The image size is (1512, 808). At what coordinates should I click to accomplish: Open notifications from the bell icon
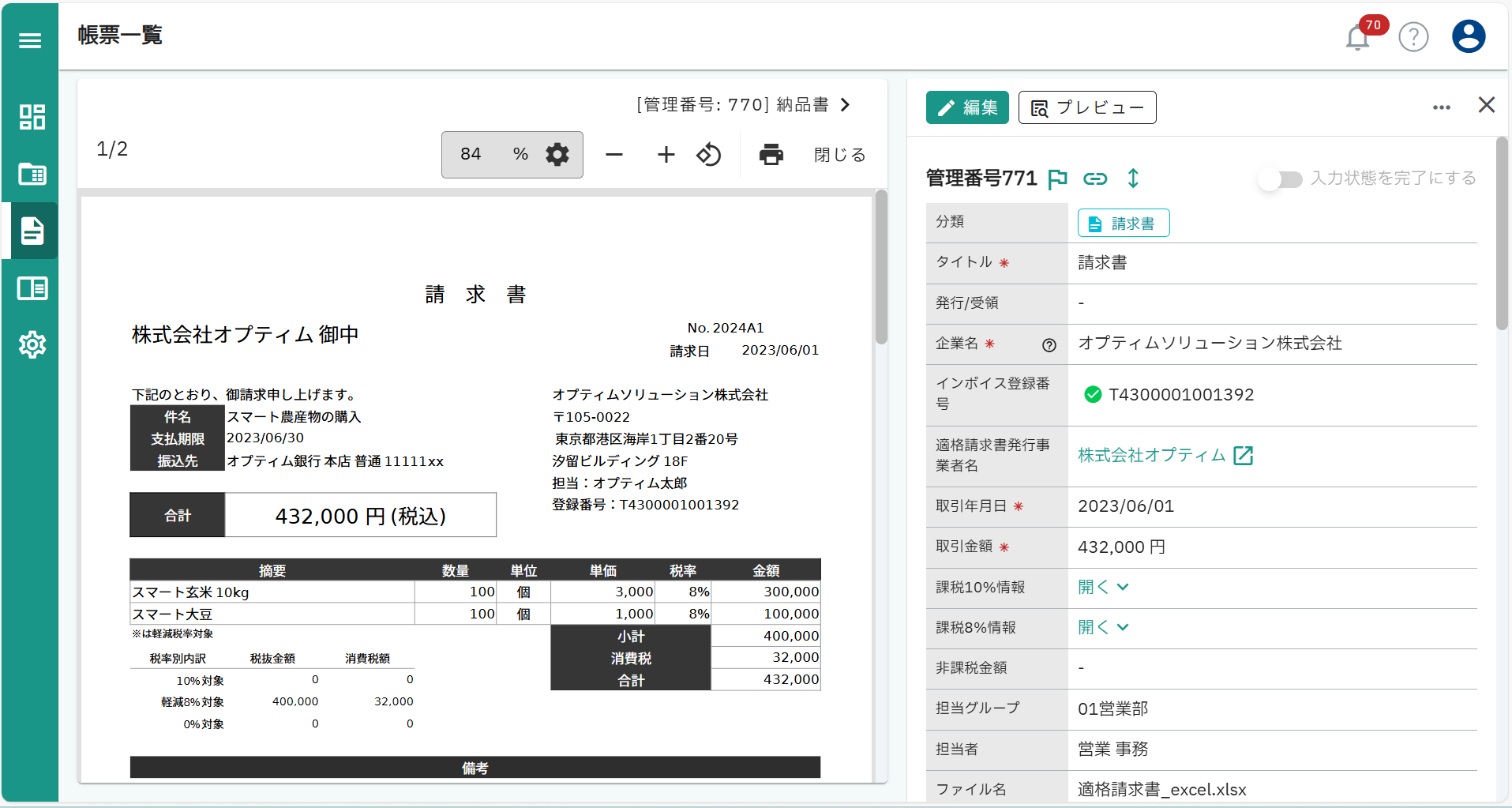tap(1357, 36)
